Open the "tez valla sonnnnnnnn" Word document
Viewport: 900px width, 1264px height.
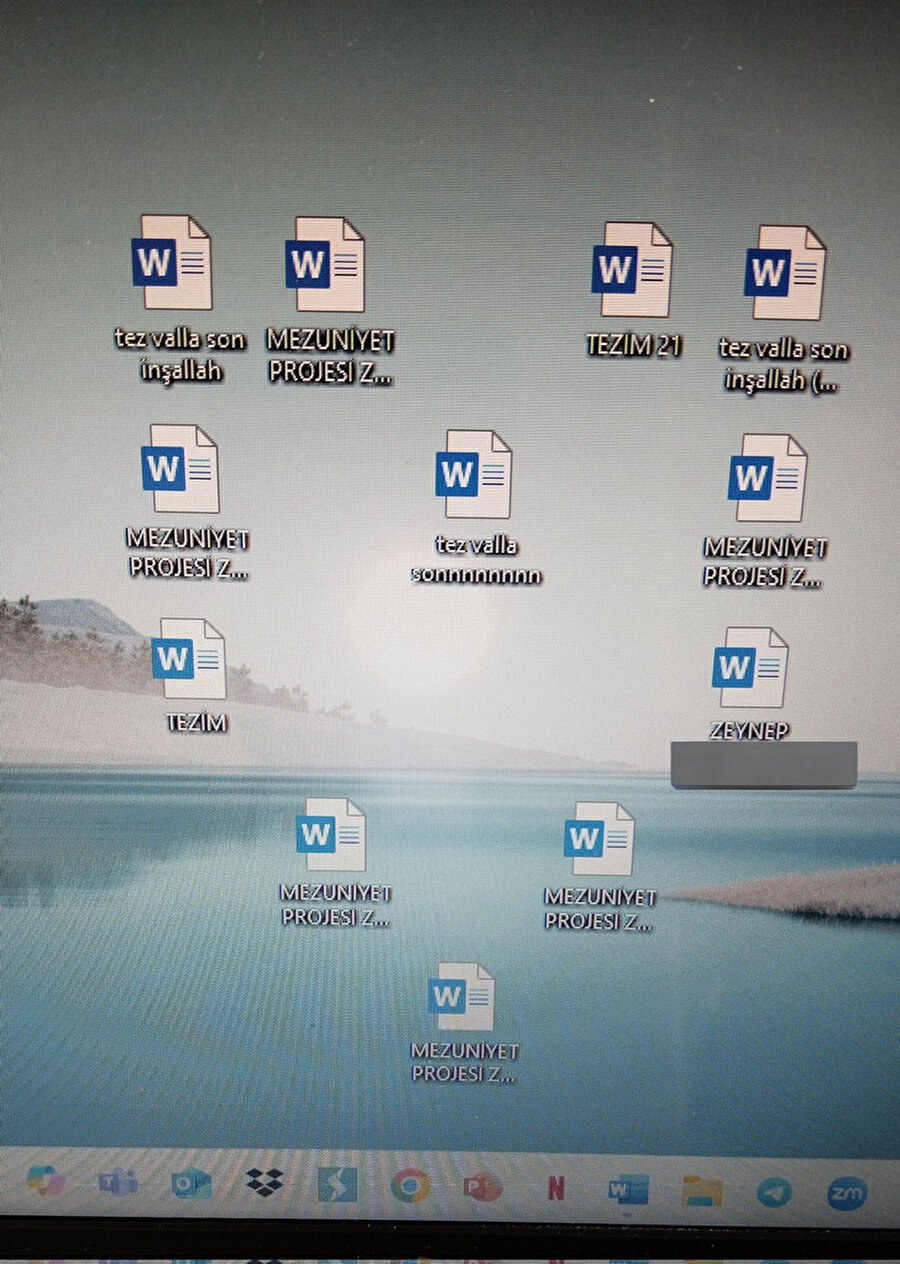point(474,475)
